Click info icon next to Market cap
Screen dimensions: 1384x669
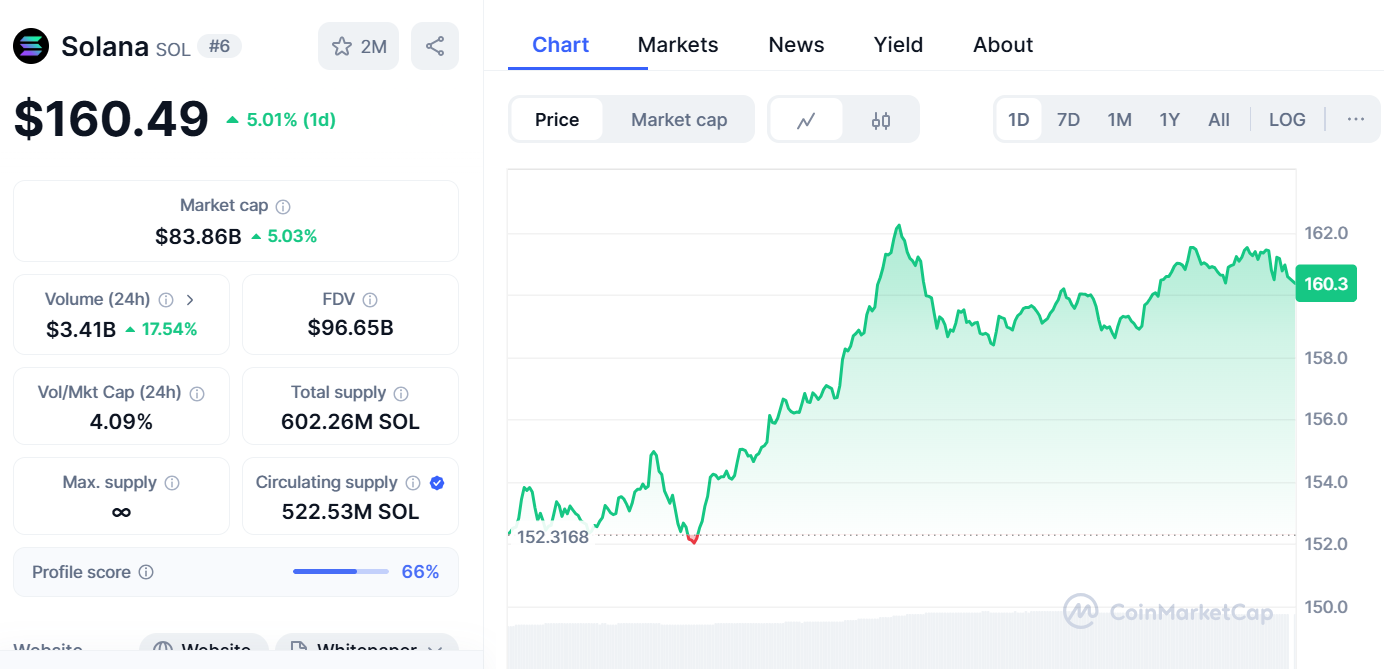click(x=283, y=206)
